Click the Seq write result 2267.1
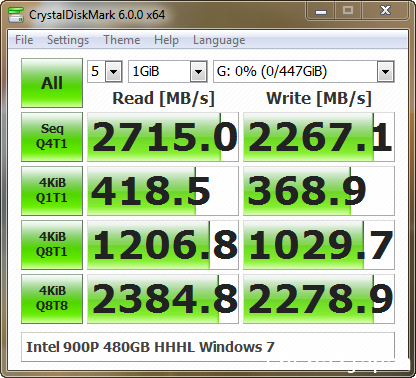The width and height of the screenshot is (416, 378). (x=319, y=137)
